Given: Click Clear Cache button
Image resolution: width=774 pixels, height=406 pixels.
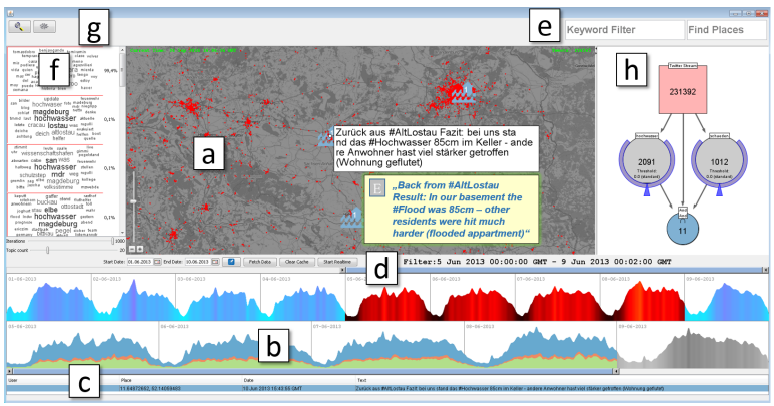Looking at the screenshot, I should tap(297, 262).
